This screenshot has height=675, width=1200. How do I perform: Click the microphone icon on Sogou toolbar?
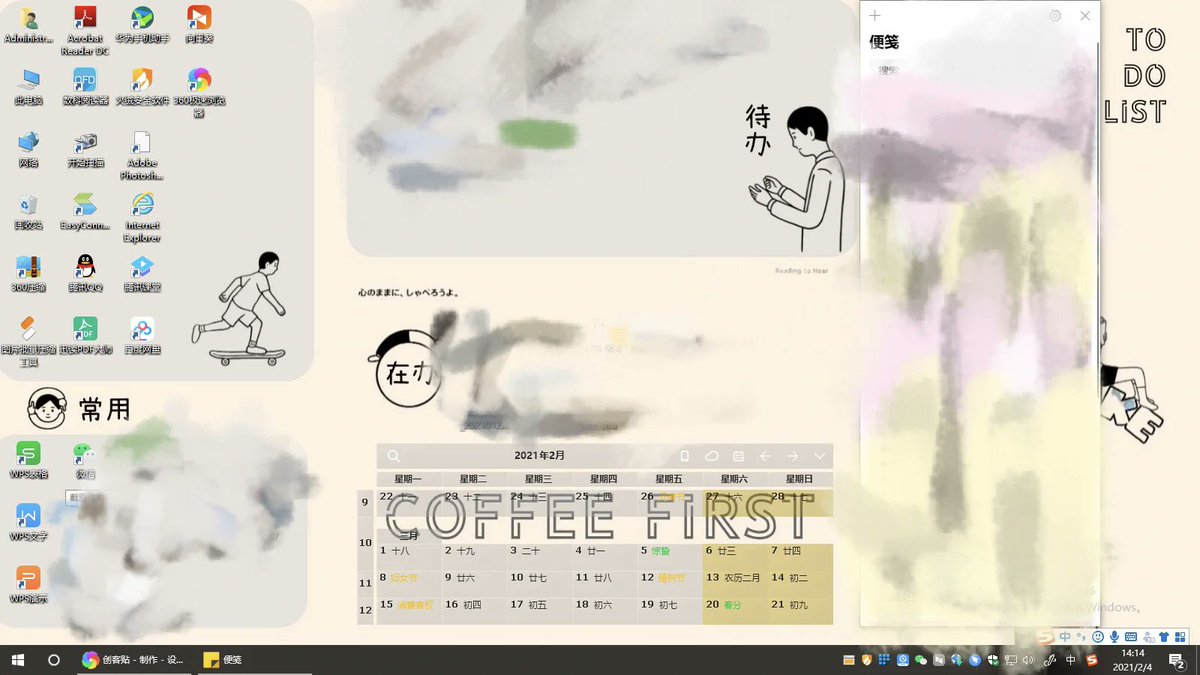tap(1114, 636)
